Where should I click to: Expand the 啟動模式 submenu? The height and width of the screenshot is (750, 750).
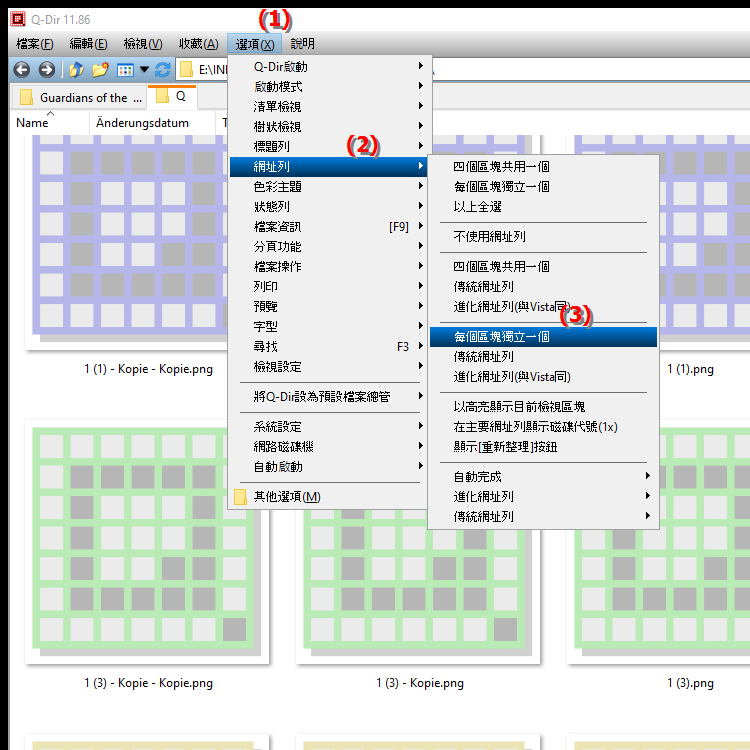329,87
